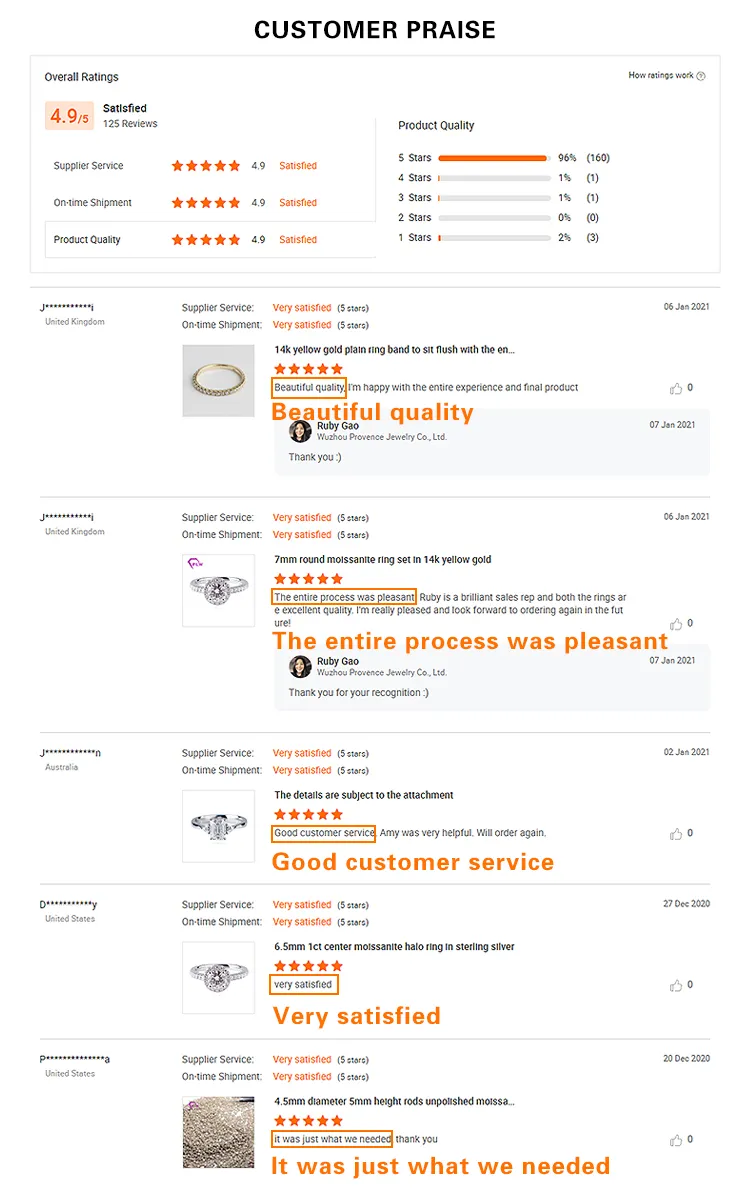Image resolution: width=750 pixels, height=1200 pixels.
Task: Click the star row under the moissanite rods review
Action: [306, 1120]
